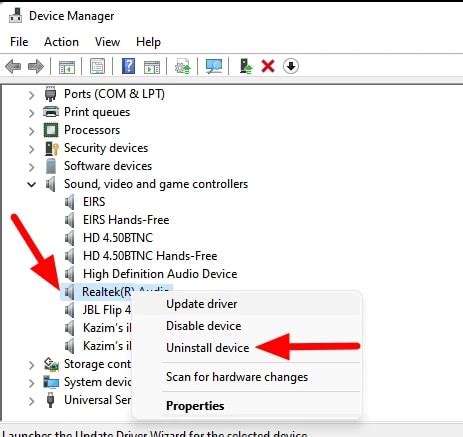Select the JBL Flip 4 device
This screenshot has width=463, height=437.
click(107, 310)
